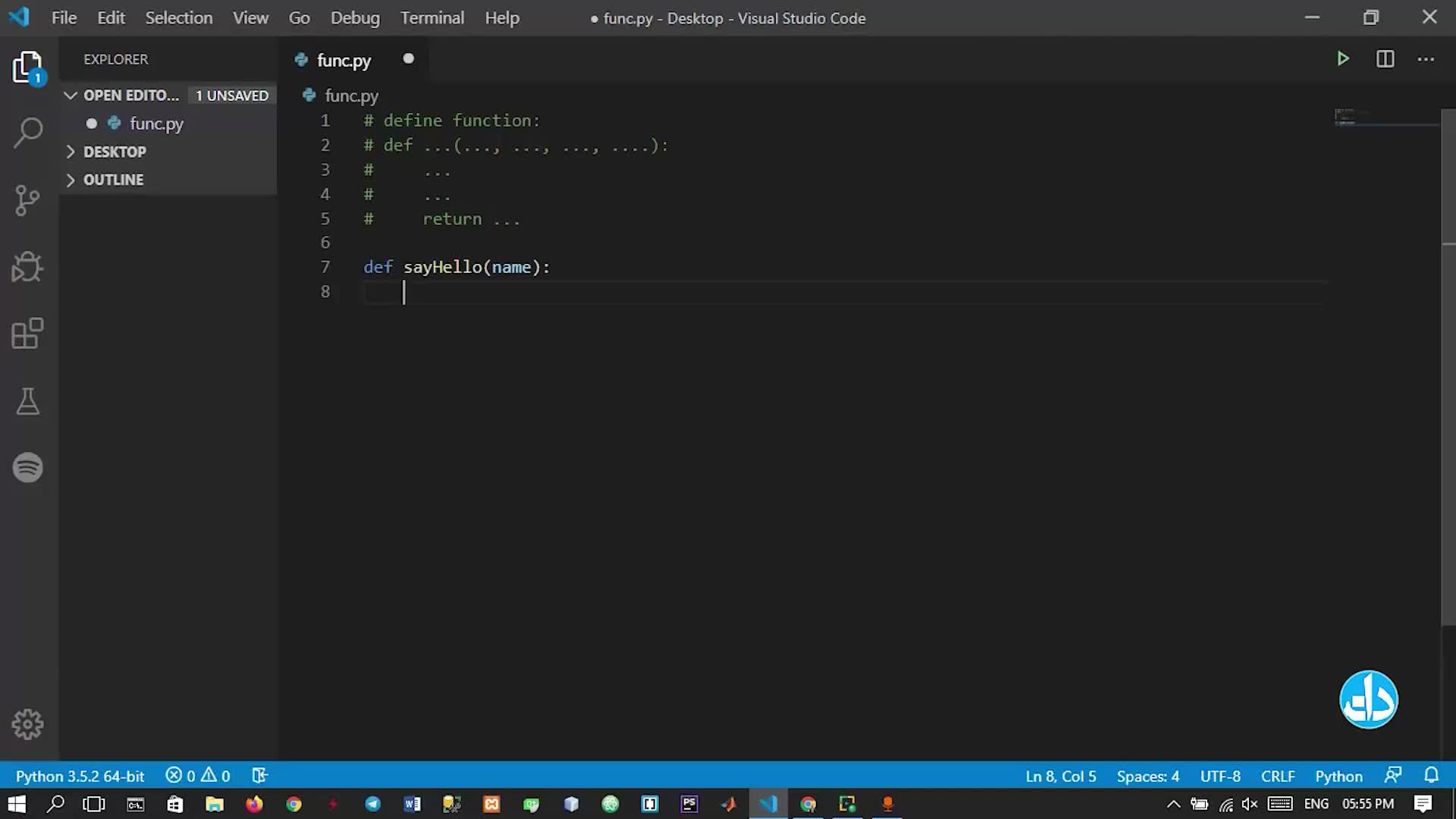Open the Debug view bug icon
Image resolution: width=1456 pixels, height=819 pixels.
28,267
